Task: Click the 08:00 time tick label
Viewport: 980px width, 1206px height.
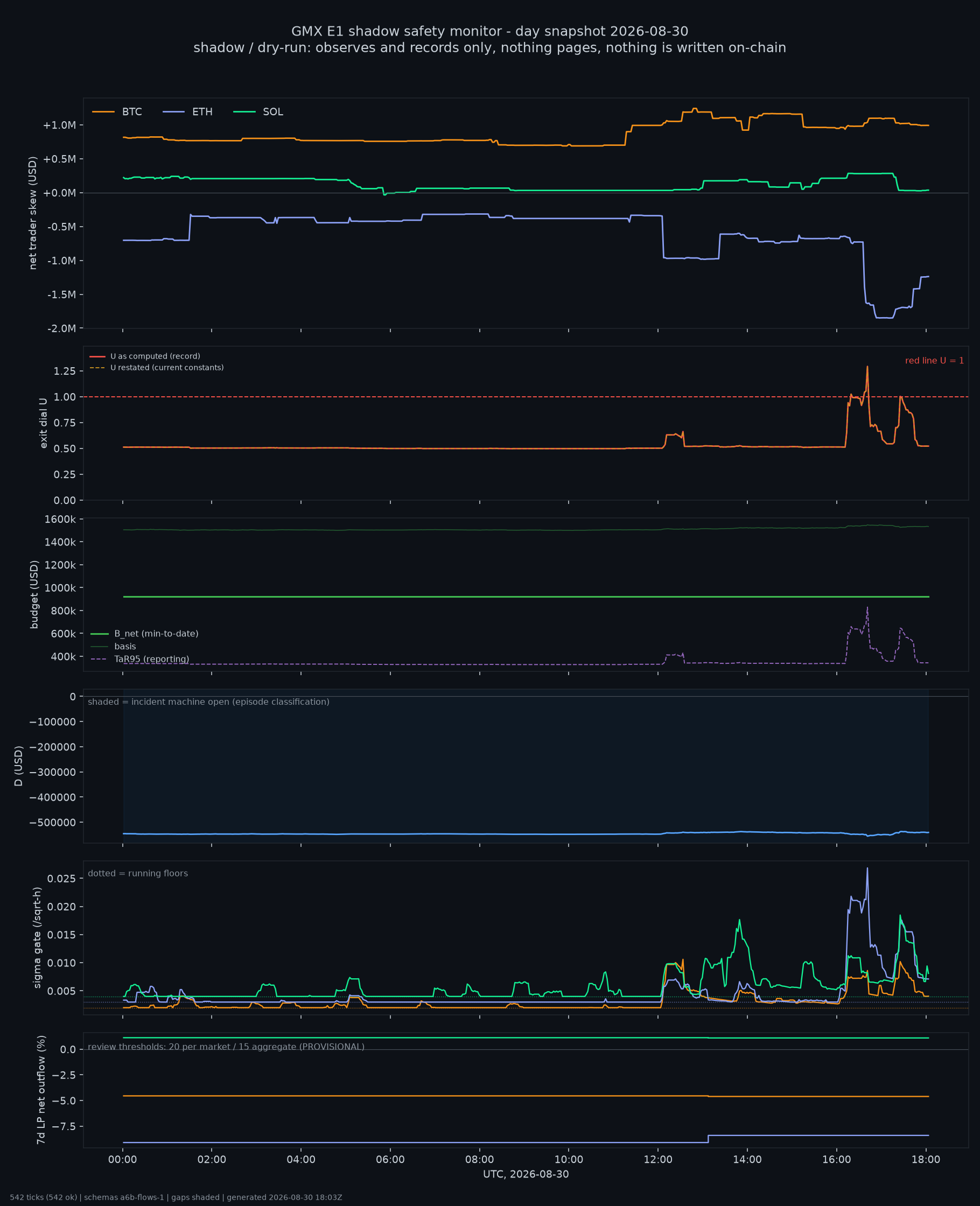Action: (479, 1160)
